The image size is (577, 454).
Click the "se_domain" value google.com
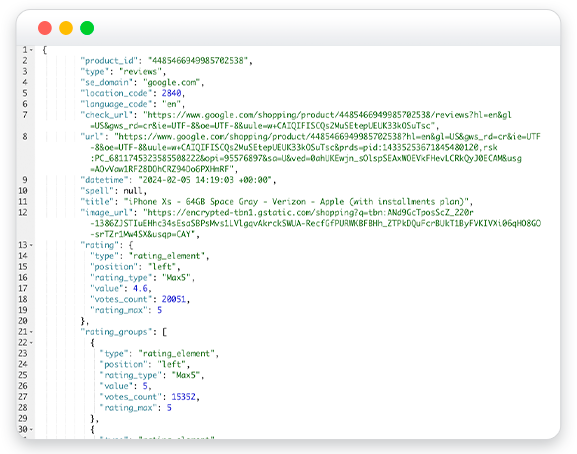point(171,82)
